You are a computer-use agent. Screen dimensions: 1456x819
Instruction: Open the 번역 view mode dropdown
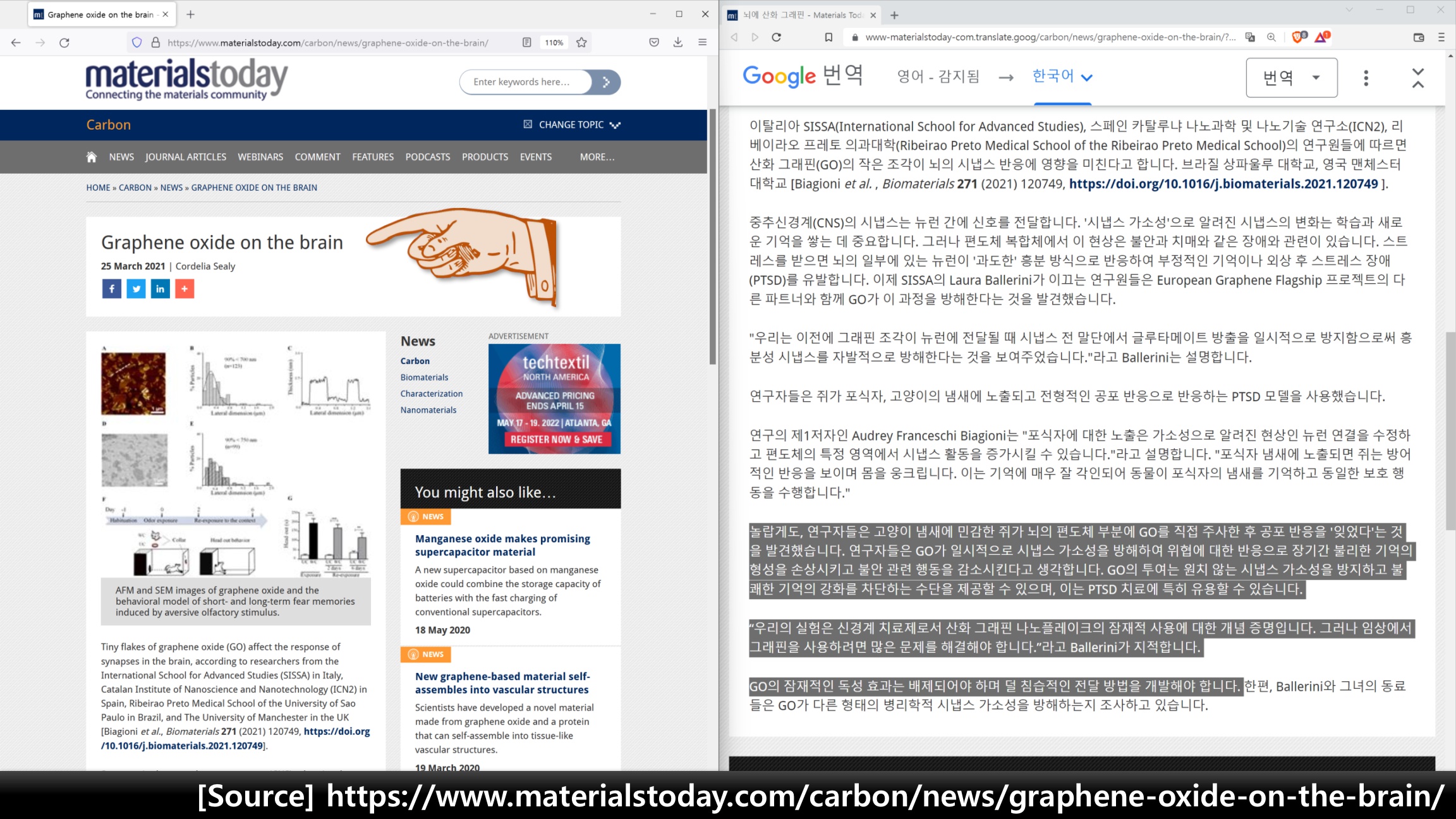tap(1291, 78)
